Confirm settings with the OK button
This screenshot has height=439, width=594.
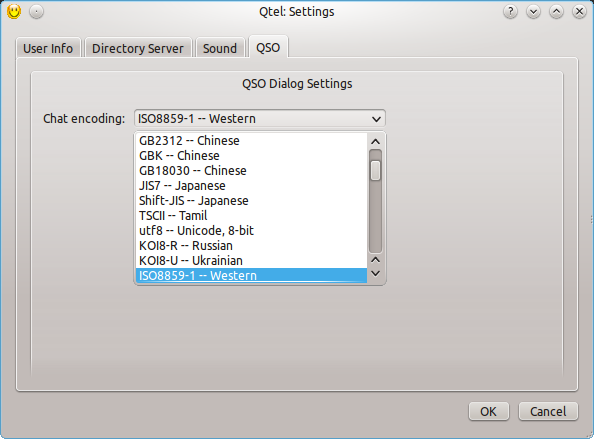coord(489,411)
